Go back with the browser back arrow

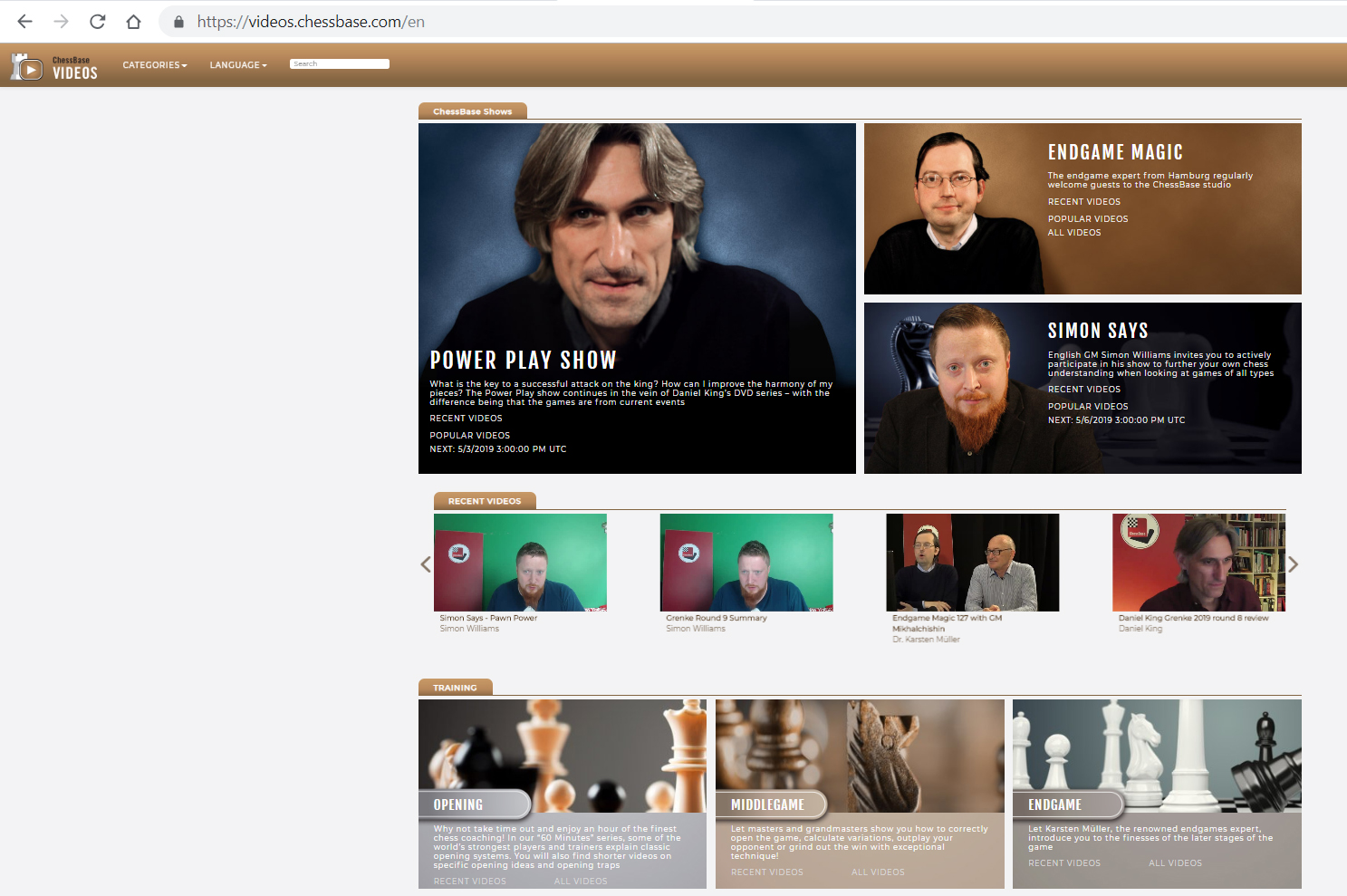pyautogui.click(x=25, y=22)
